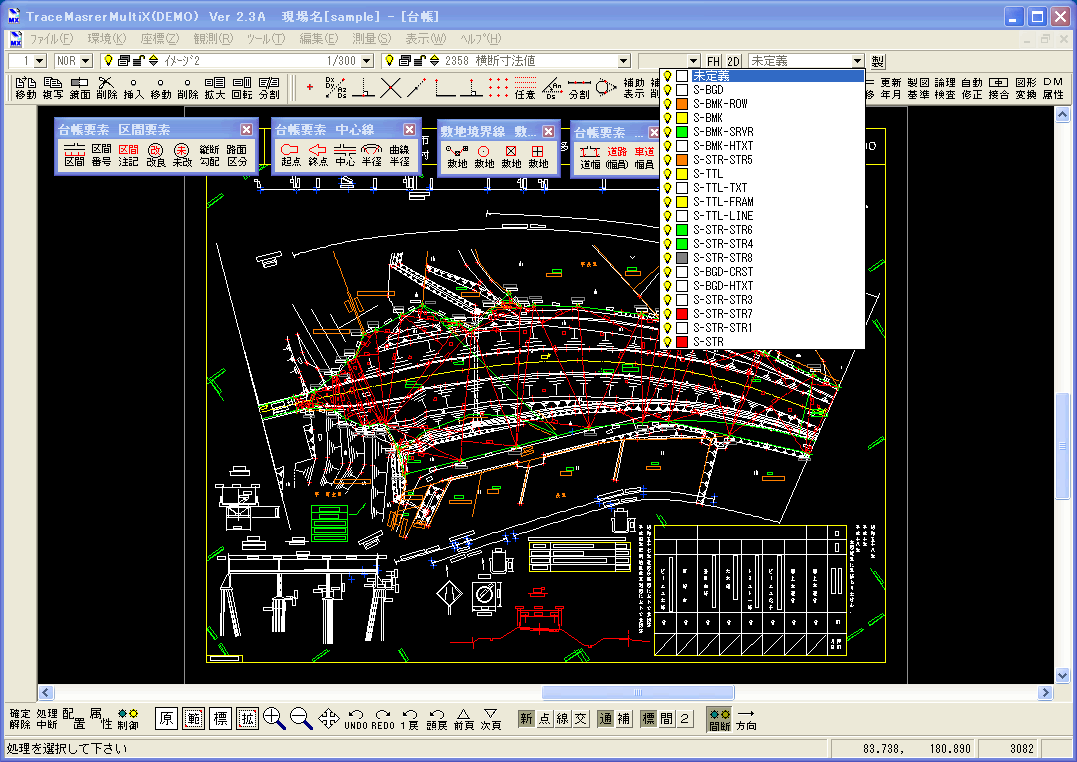Select the 未改 unimproved marker tool
The height and width of the screenshot is (762, 1077).
182,155
